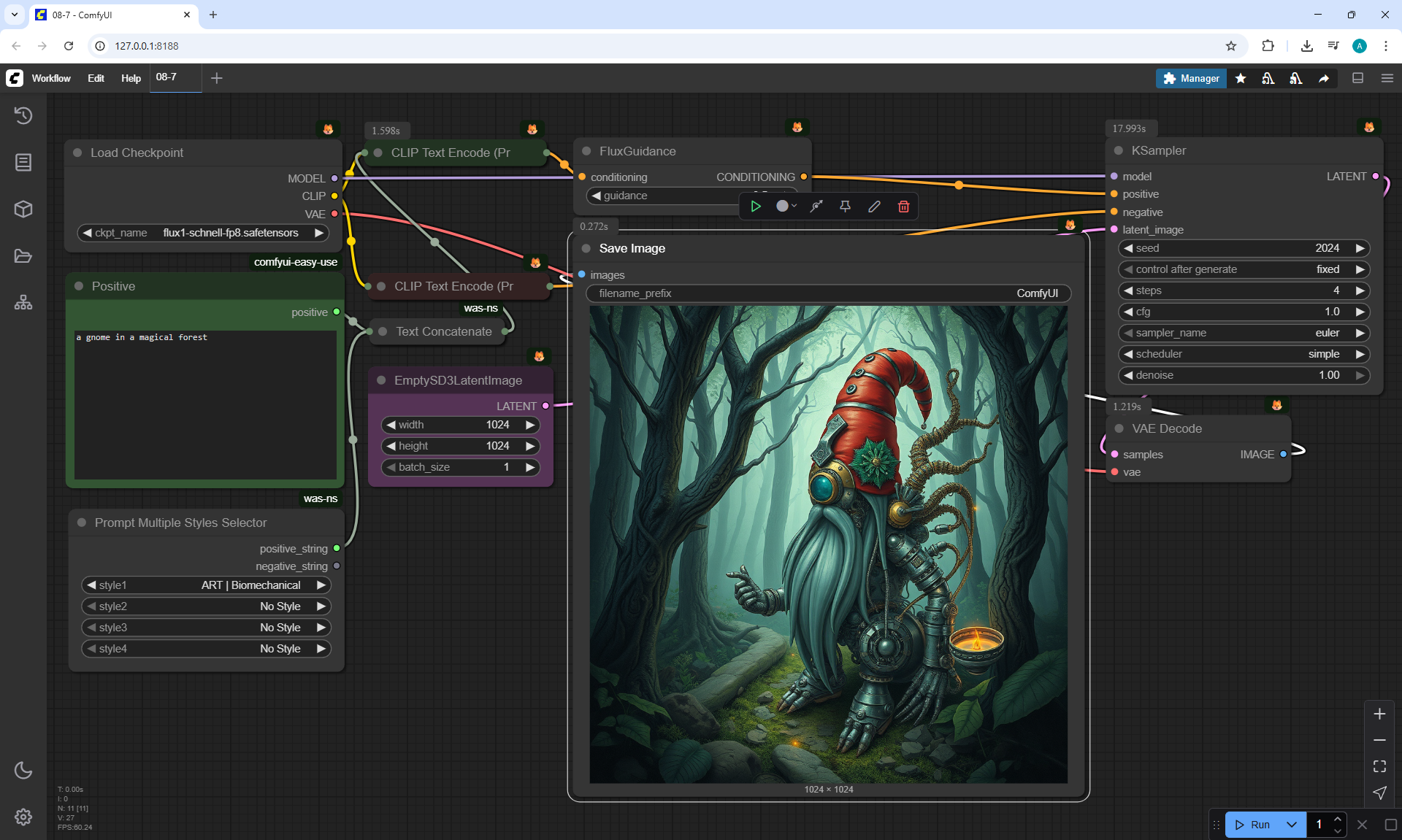Open the node library cube icon
Viewport: 1402px width, 840px height.
tap(23, 209)
